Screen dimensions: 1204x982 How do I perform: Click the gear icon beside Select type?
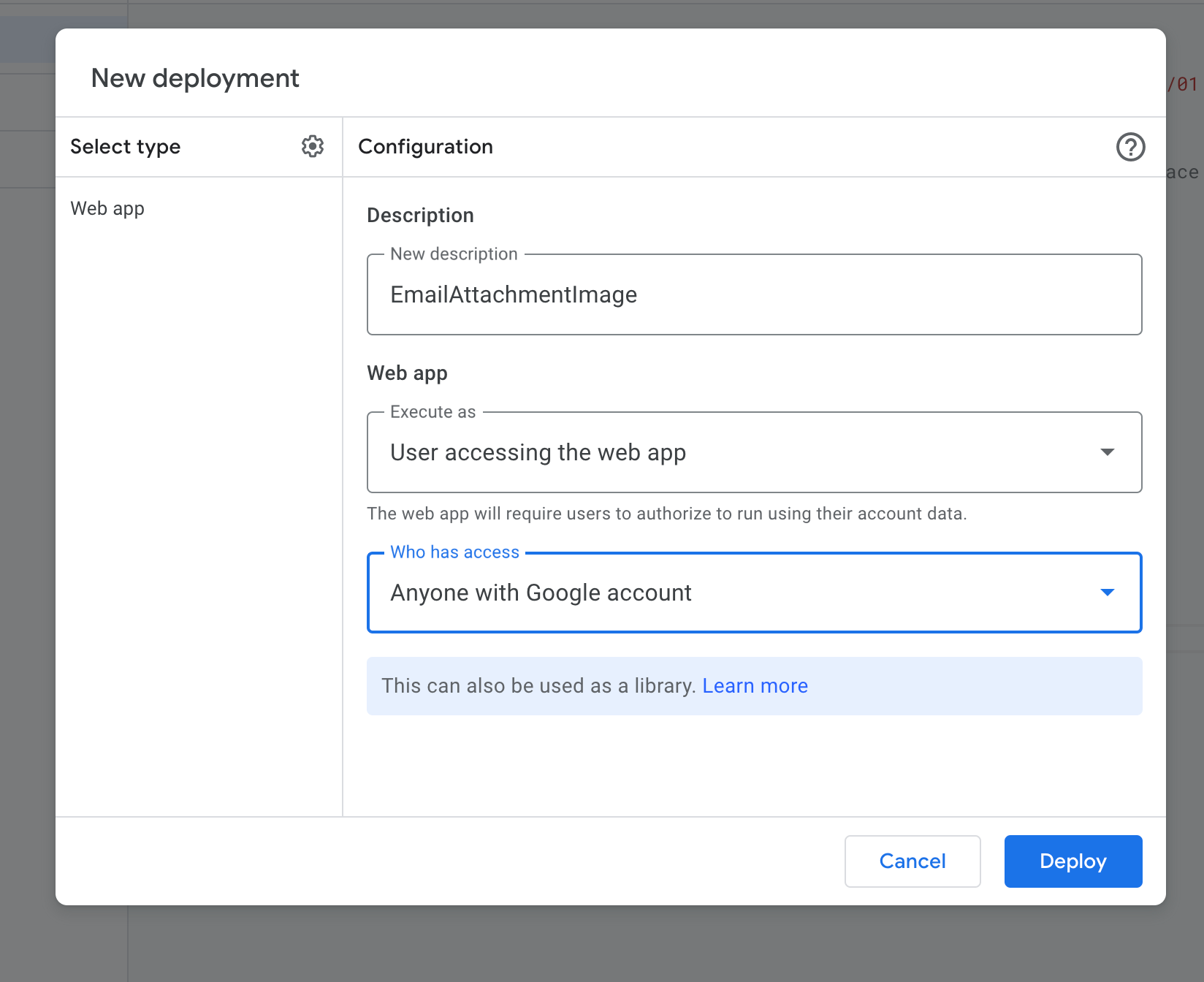tap(313, 146)
